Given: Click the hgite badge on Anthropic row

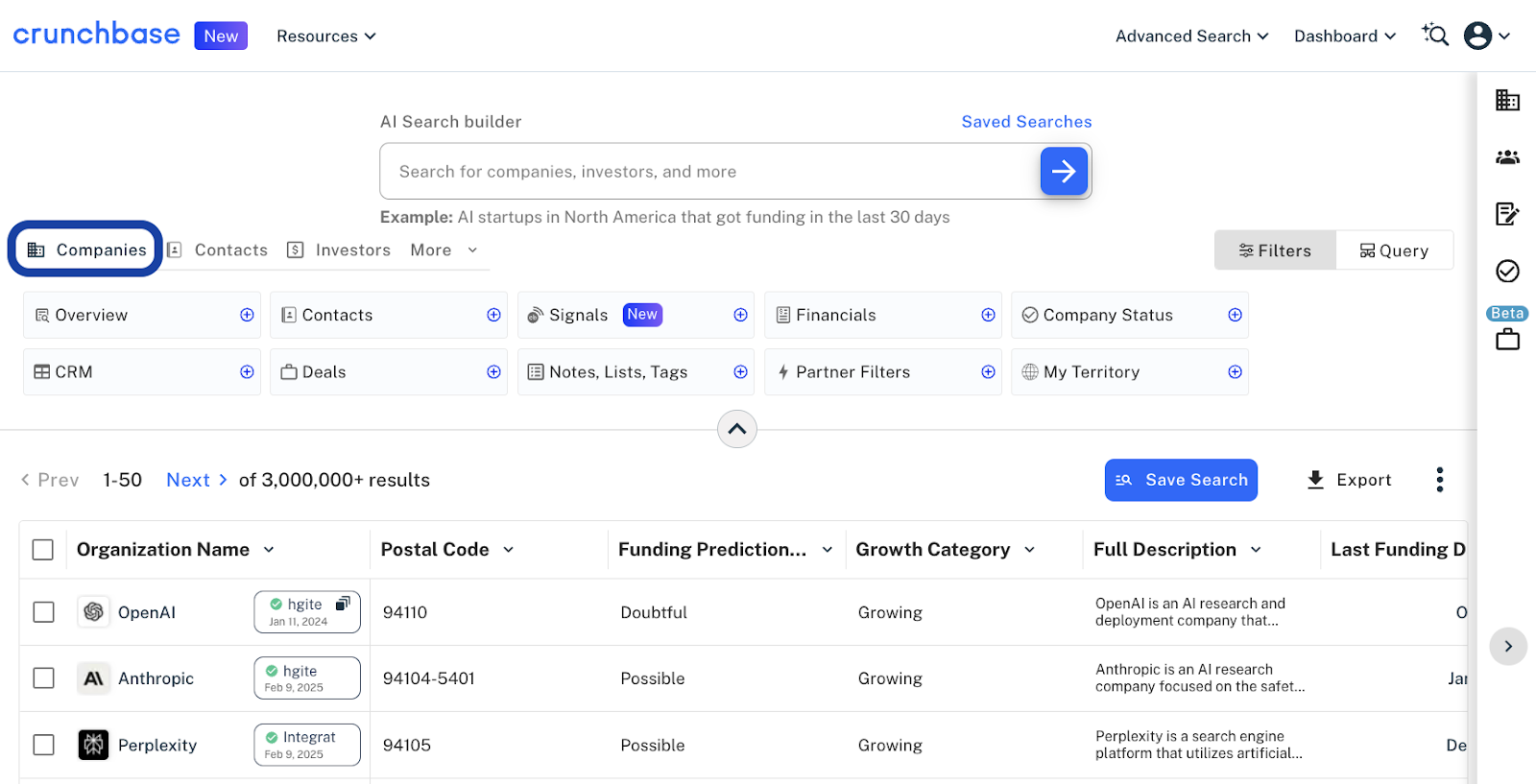Looking at the screenshot, I should tap(307, 678).
